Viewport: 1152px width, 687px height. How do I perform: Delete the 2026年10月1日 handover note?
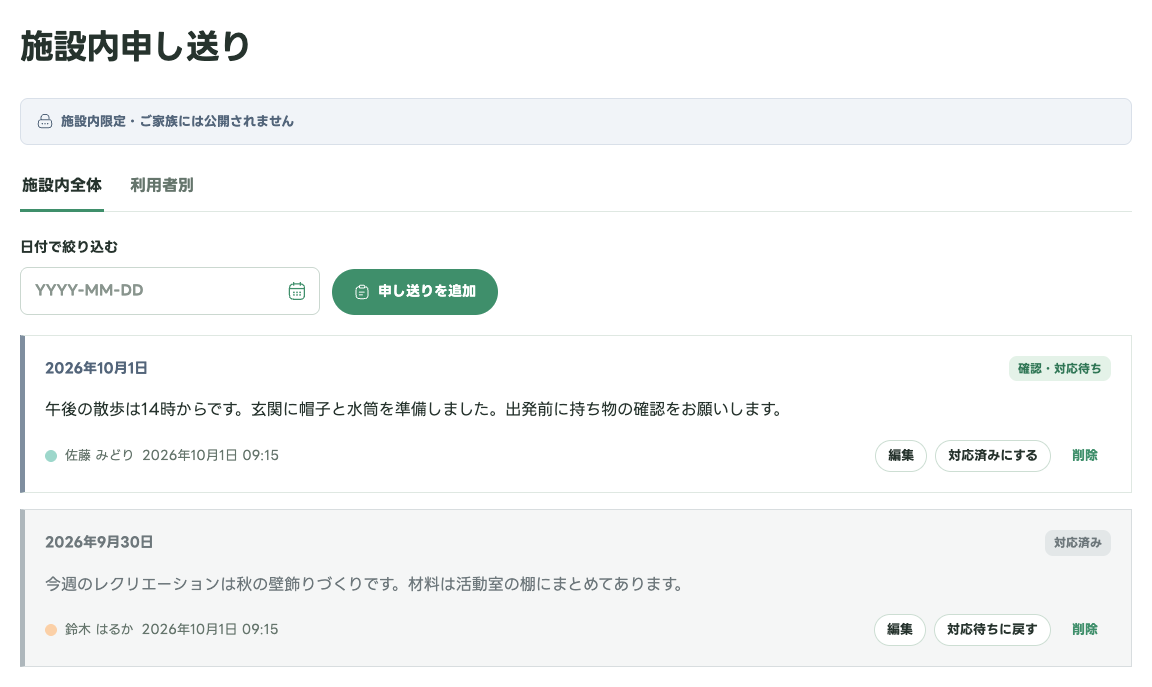[x=1084, y=456]
